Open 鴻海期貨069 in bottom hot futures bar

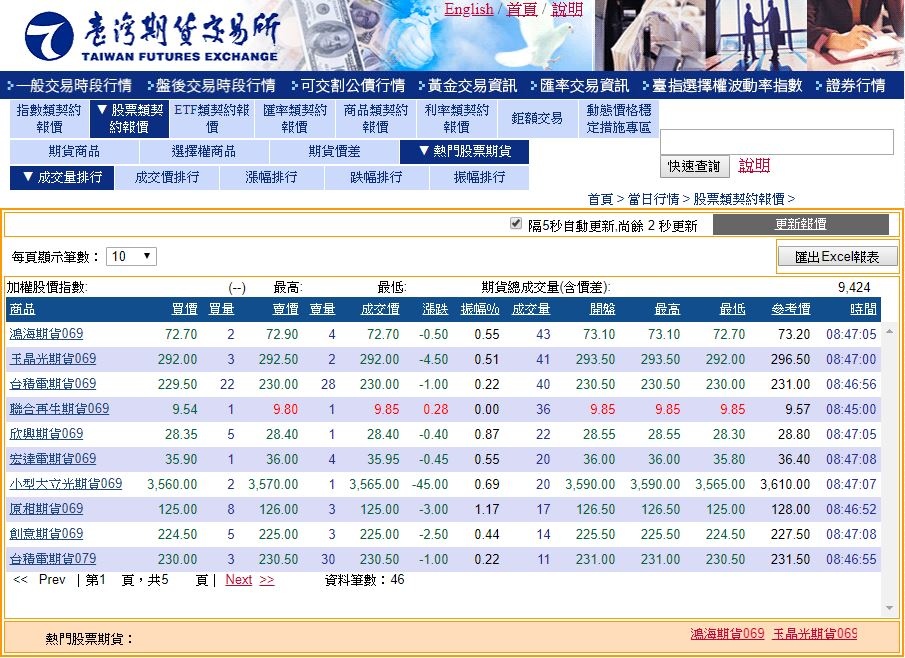point(727,634)
